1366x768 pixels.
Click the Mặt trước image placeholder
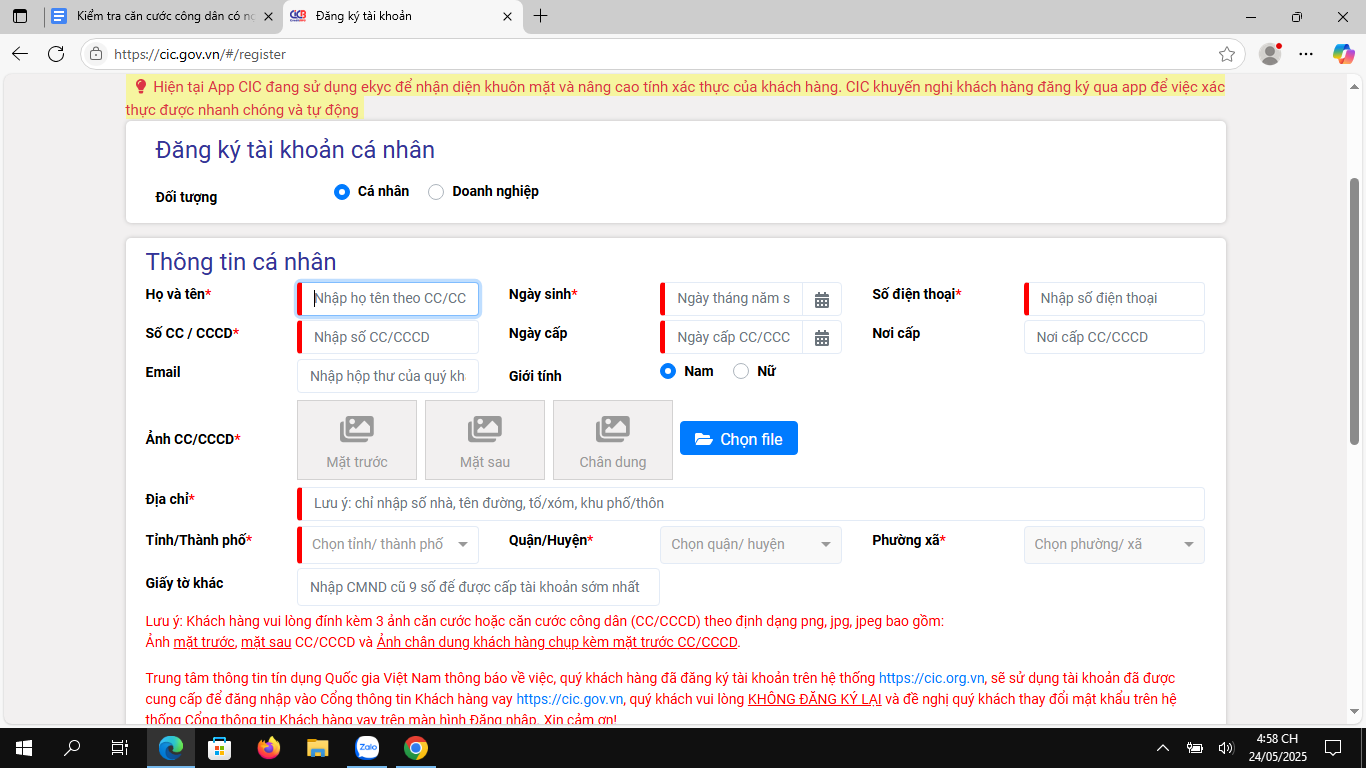point(357,440)
